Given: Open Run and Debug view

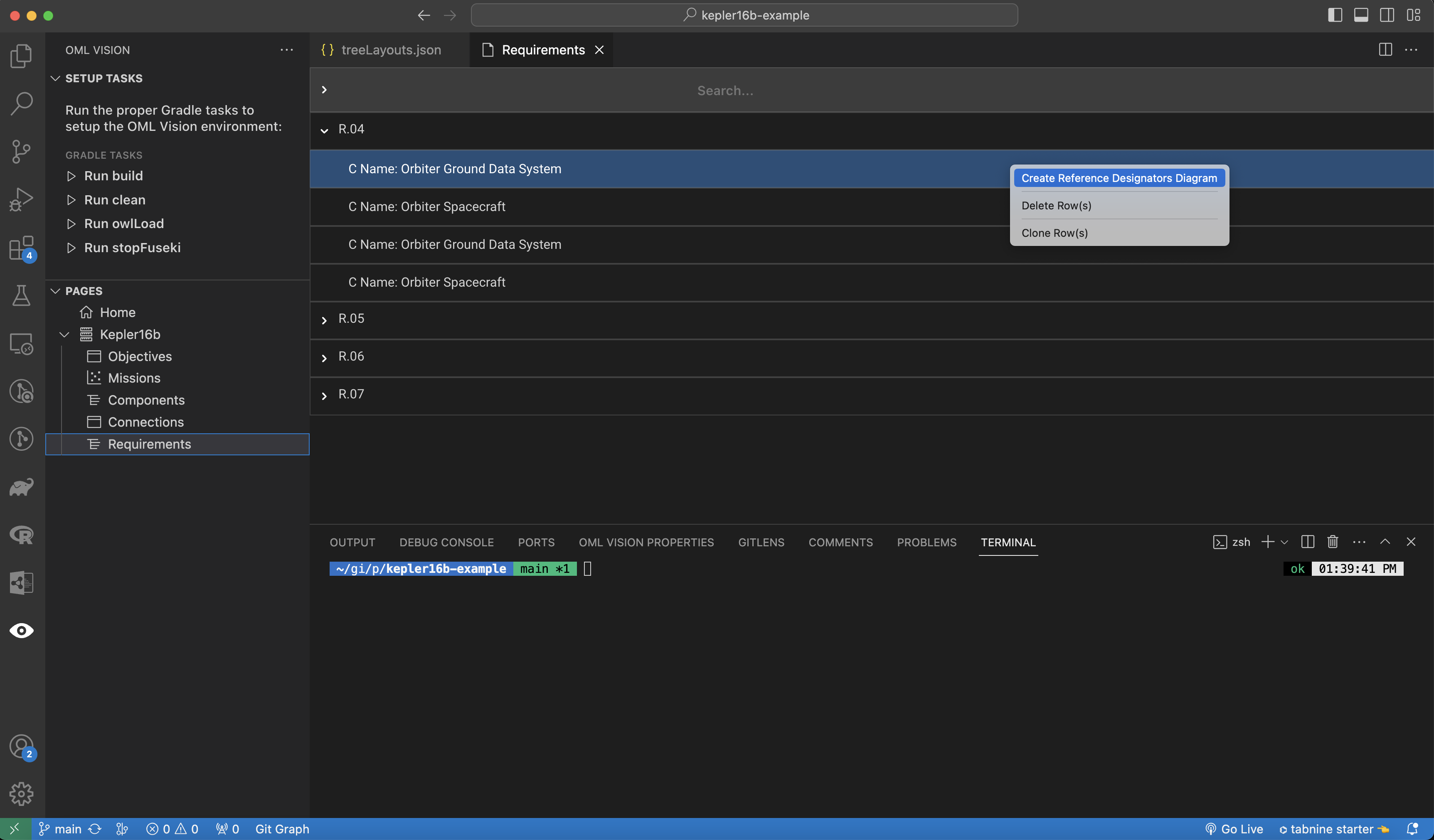Looking at the screenshot, I should [x=22, y=199].
